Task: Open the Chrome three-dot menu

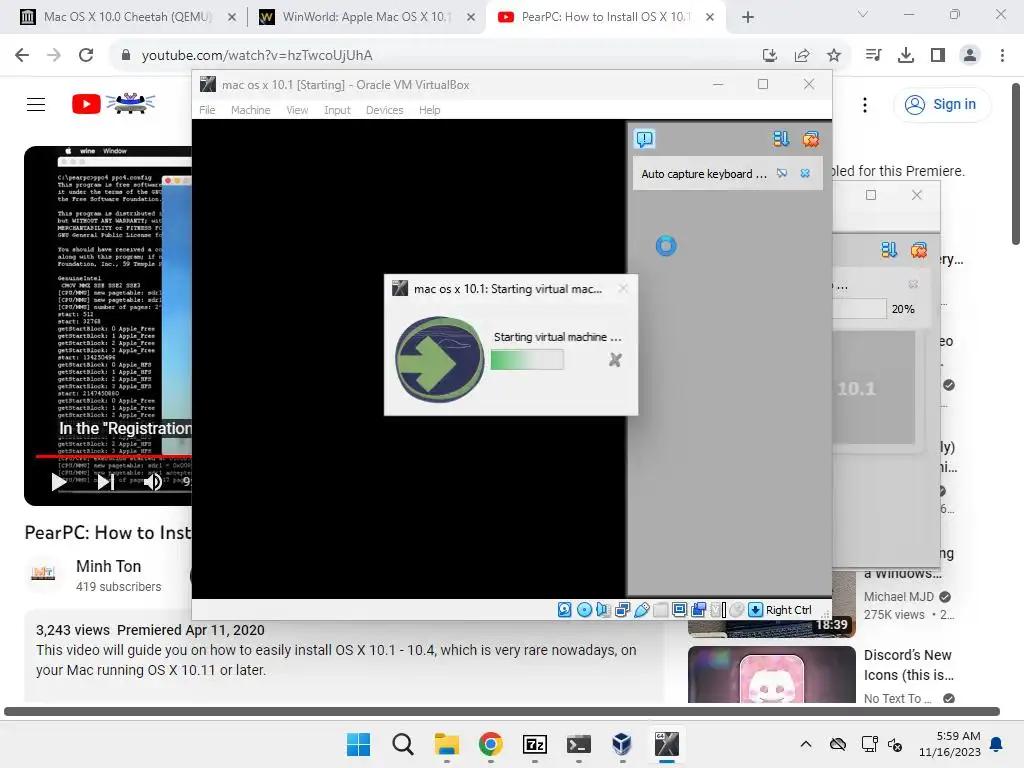Action: (x=1002, y=55)
